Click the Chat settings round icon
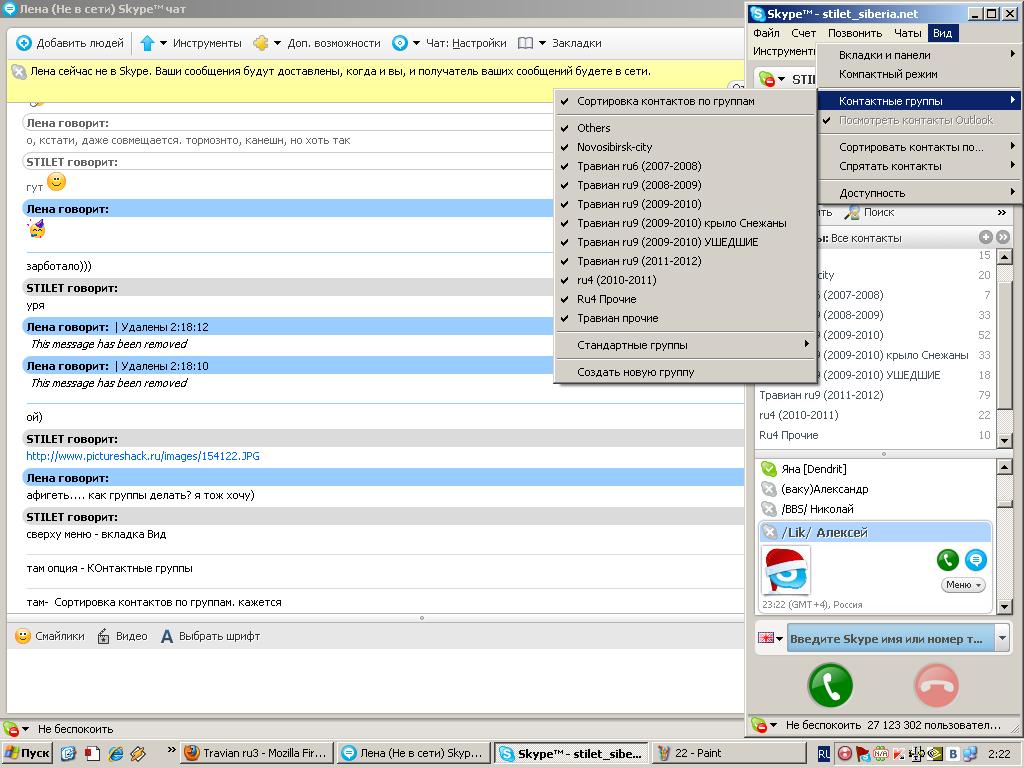The height and width of the screenshot is (768, 1024). pos(400,43)
